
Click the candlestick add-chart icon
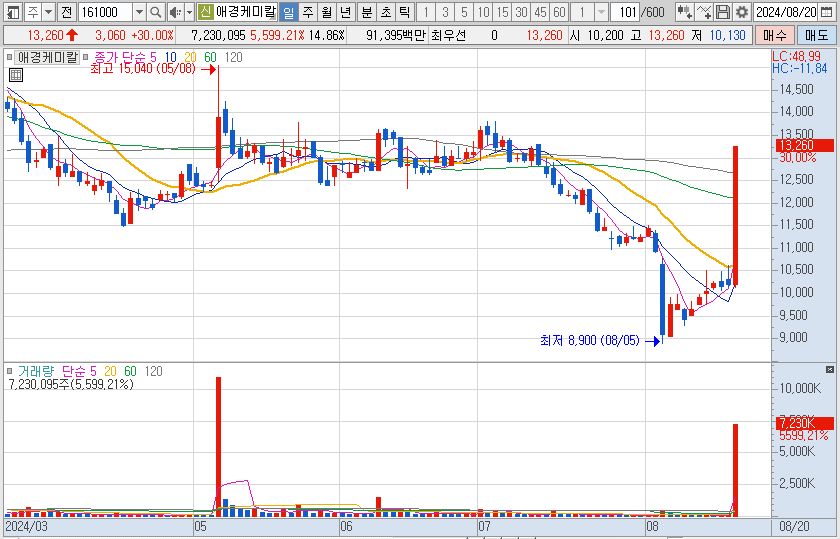684,12
